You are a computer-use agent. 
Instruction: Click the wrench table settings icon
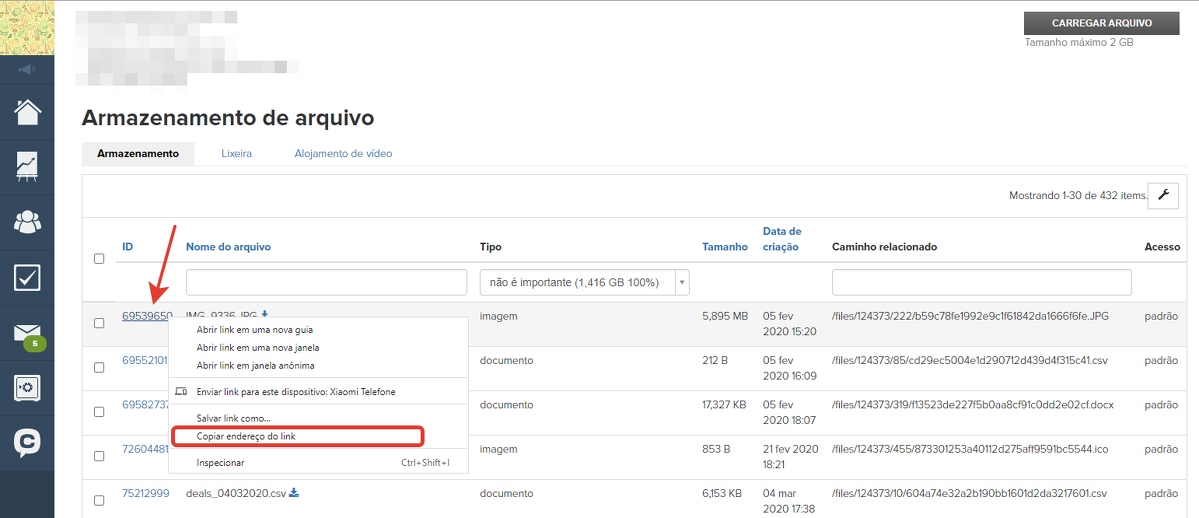click(x=1162, y=195)
